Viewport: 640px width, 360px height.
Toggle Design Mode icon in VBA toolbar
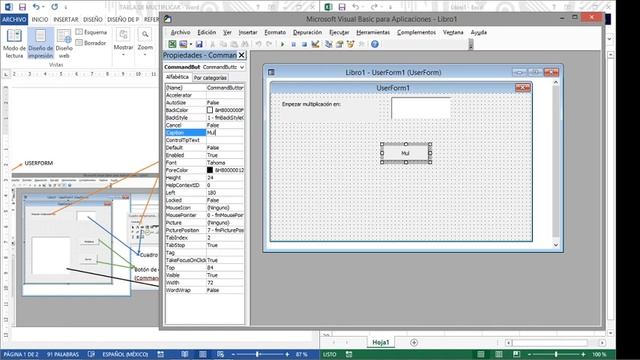[315, 44]
